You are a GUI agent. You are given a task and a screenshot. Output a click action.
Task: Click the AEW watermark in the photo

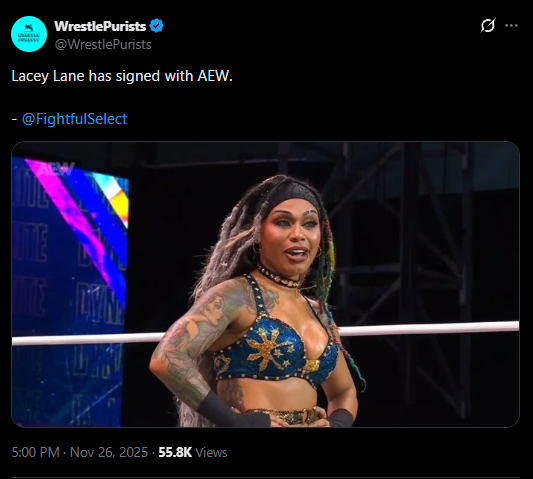[56, 169]
